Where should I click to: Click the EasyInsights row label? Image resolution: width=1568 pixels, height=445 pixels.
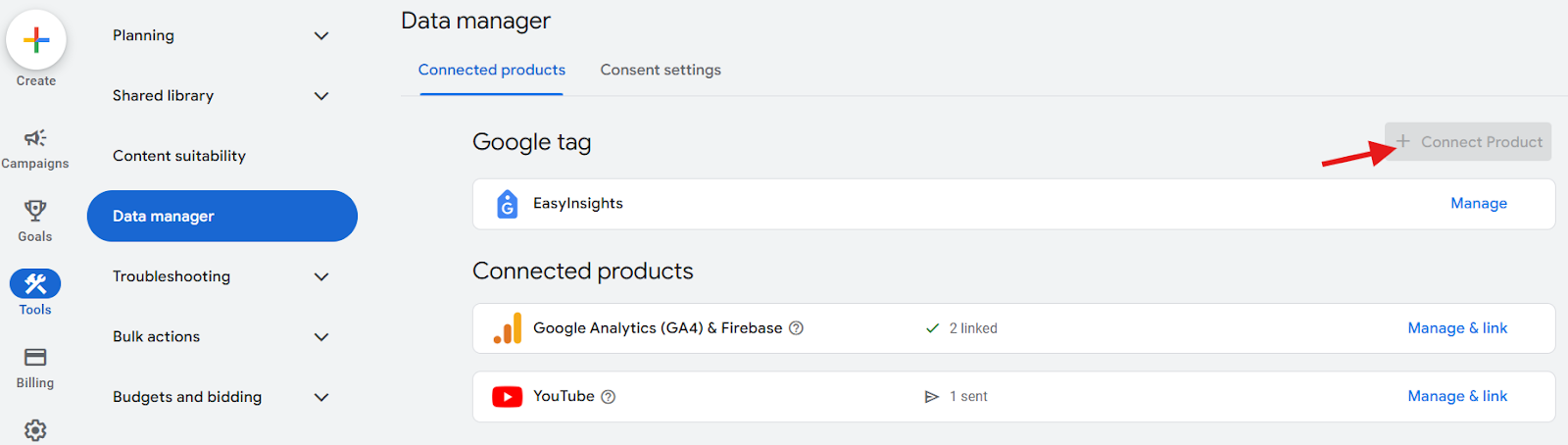click(x=578, y=203)
